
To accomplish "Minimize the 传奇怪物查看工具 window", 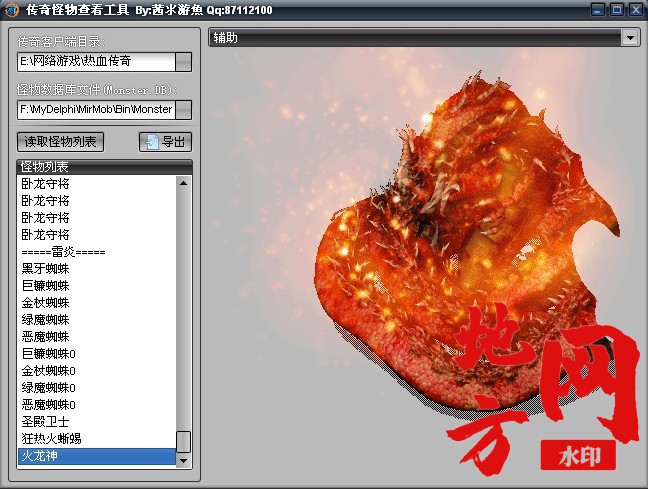I will click(598, 10).
